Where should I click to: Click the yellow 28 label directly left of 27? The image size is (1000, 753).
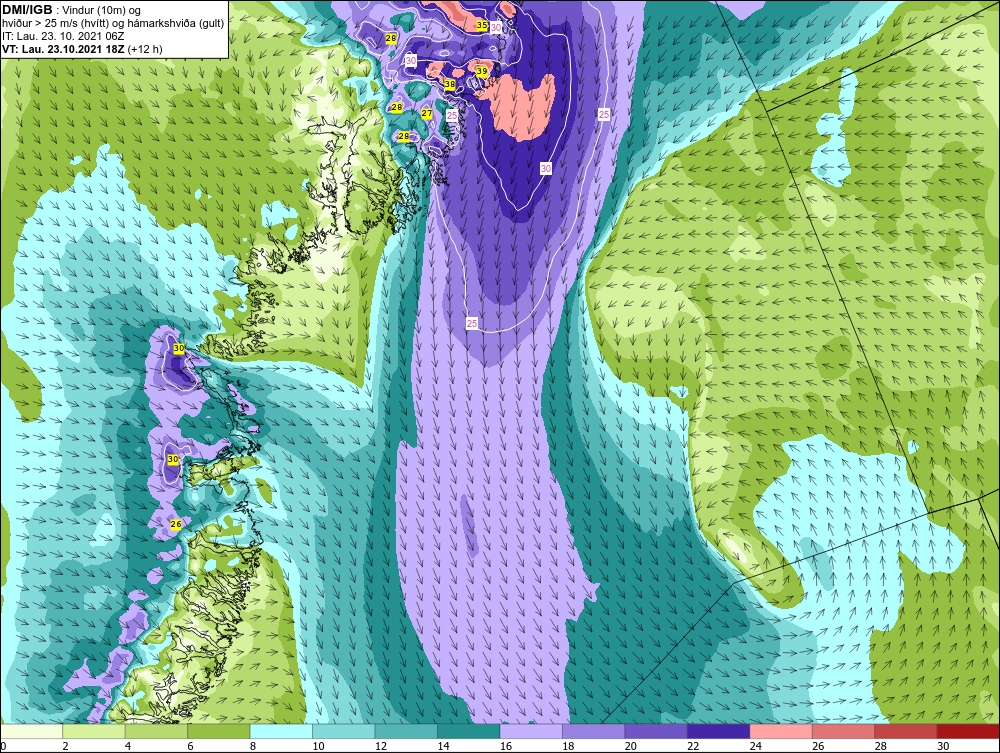tap(397, 107)
